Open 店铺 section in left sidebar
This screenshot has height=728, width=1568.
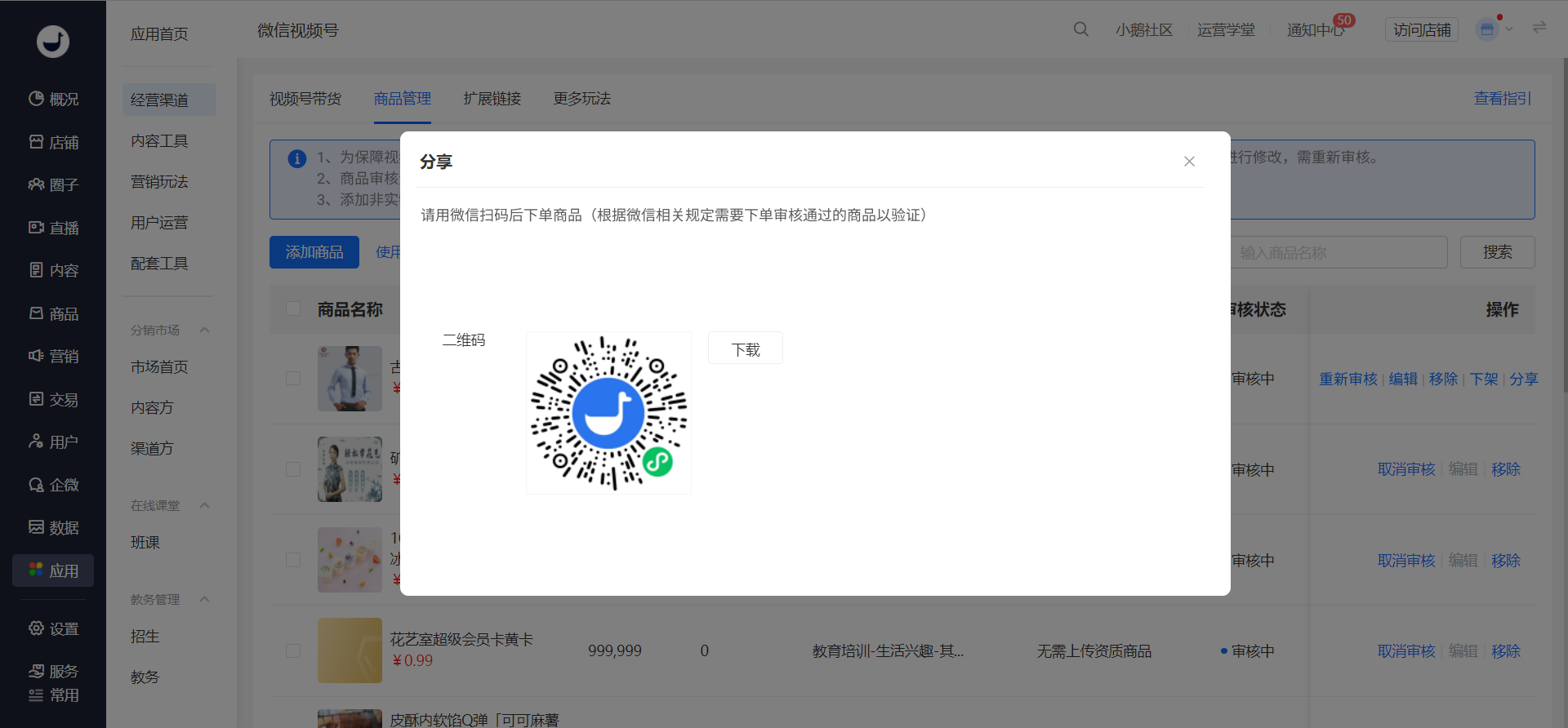pos(53,142)
